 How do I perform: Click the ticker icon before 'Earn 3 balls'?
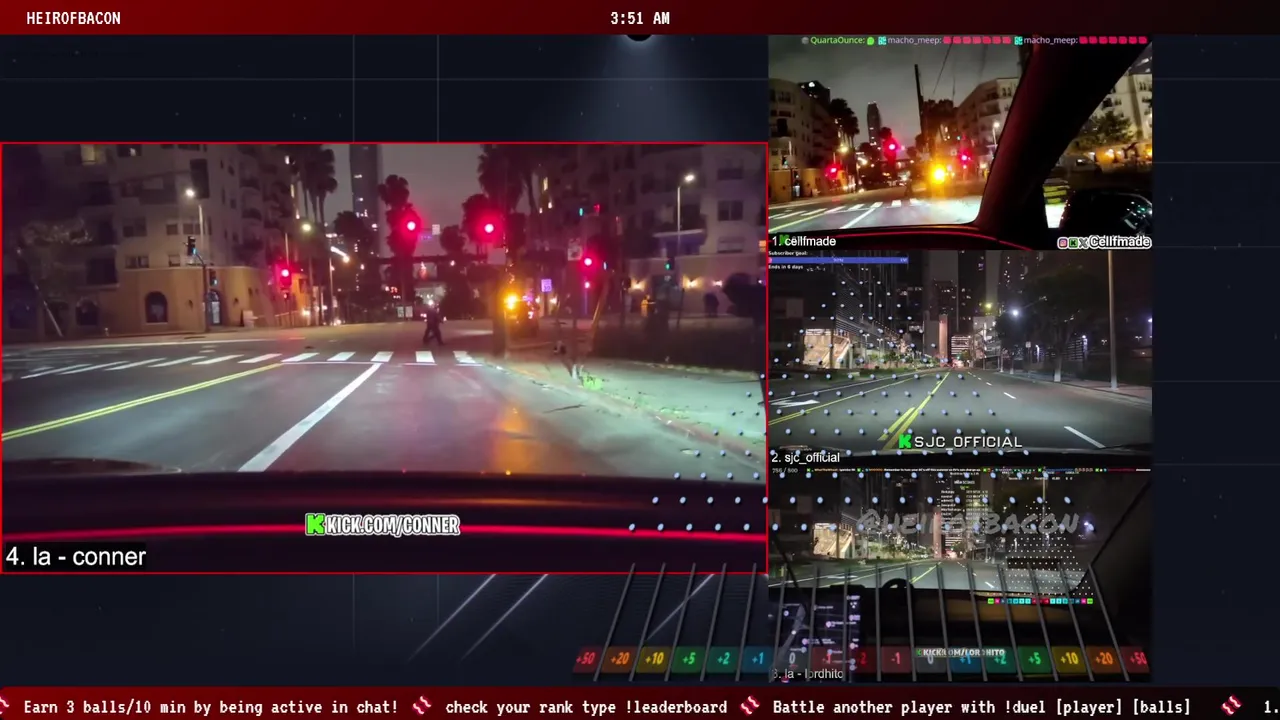click(x=5, y=706)
